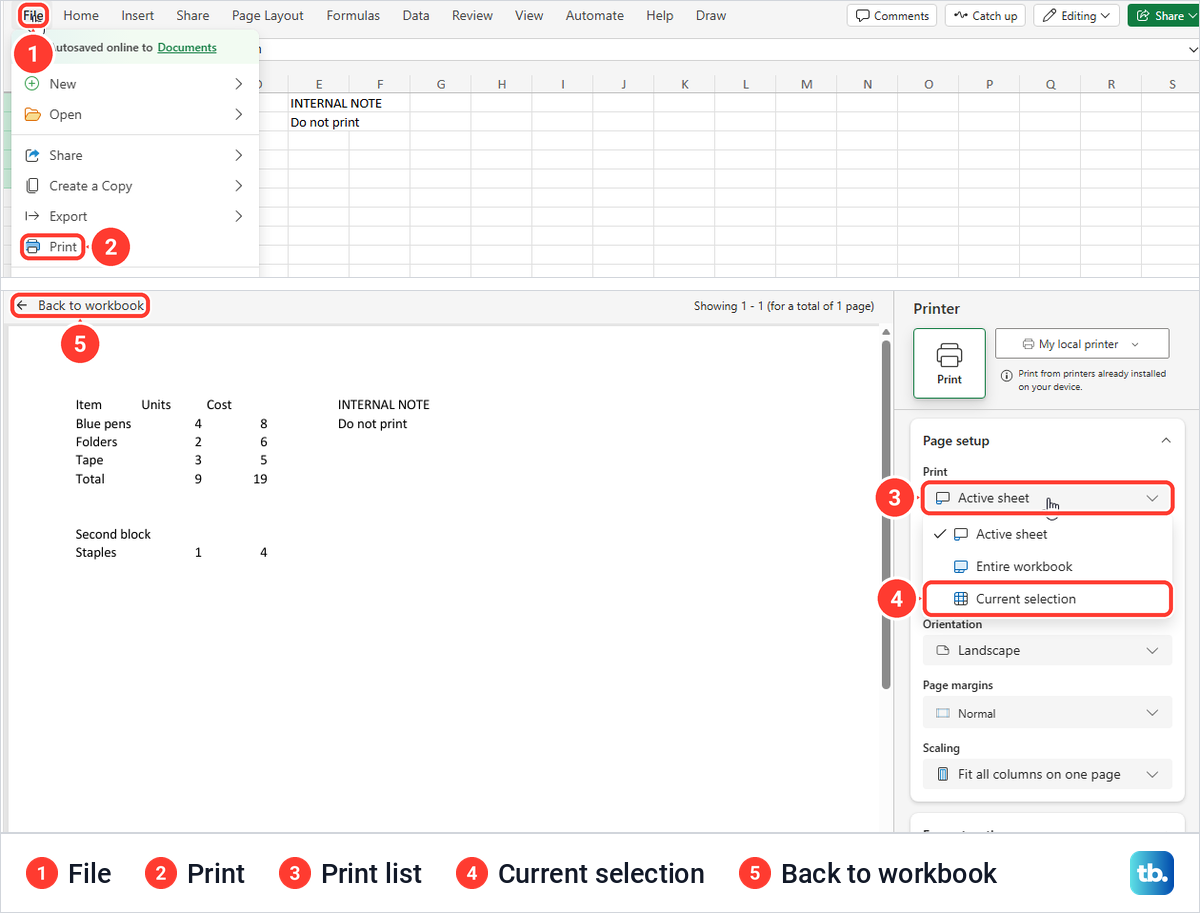Expand the New submenu chevron
Image resolution: width=1200 pixels, height=913 pixels.
coord(238,84)
